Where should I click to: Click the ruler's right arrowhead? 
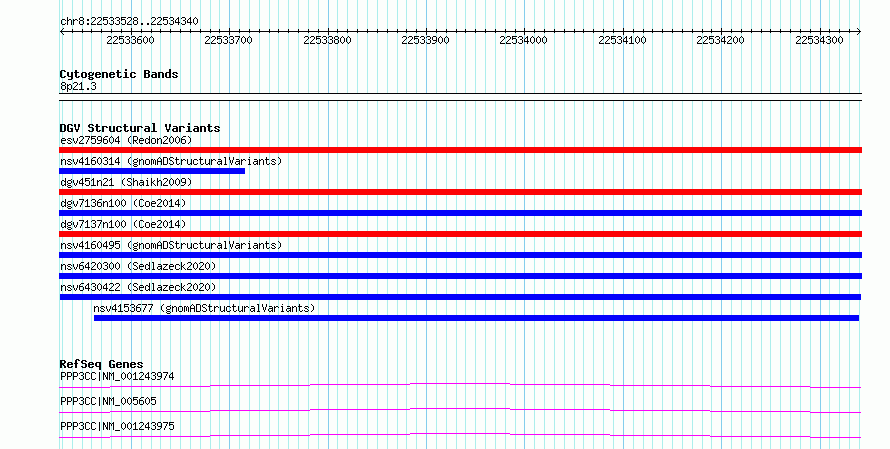[859, 32]
